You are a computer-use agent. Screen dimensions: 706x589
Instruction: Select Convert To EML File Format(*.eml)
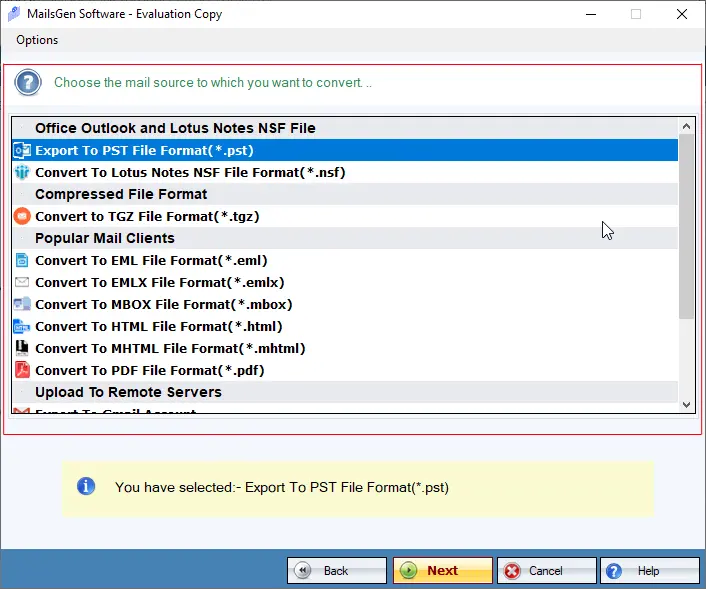pos(345,260)
